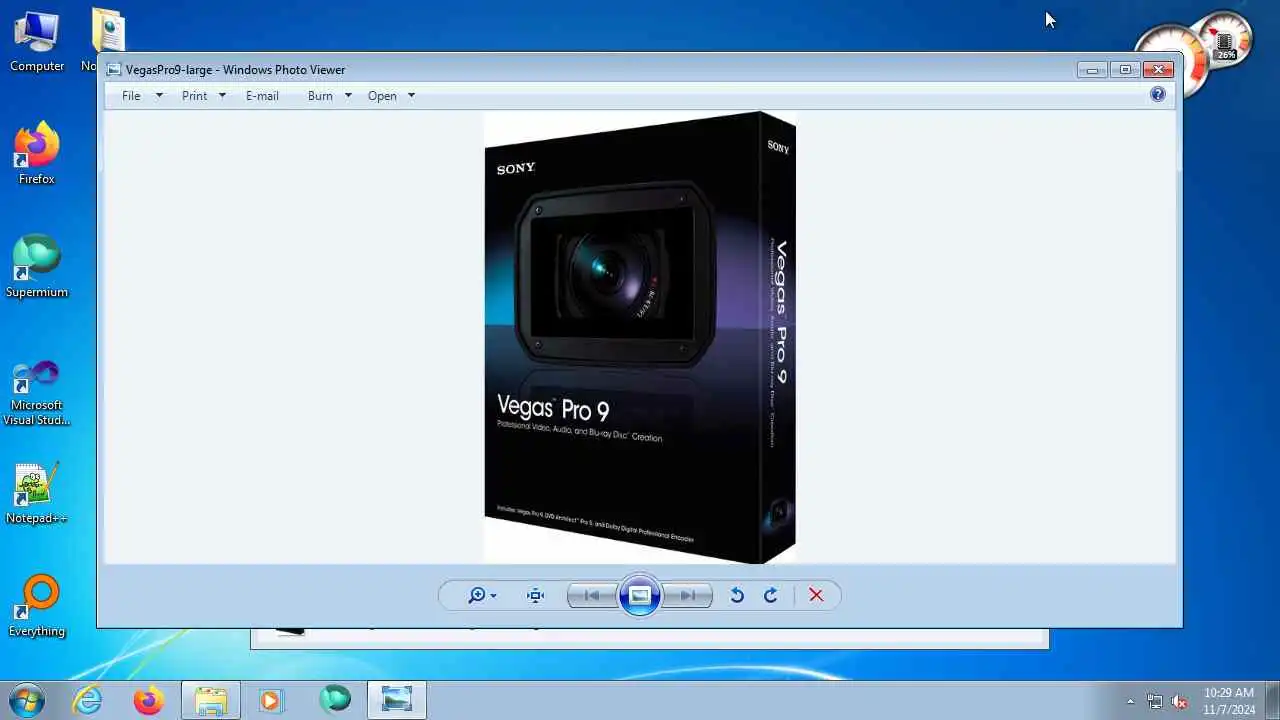The image size is (1280, 720).
Task: Select the Notepad++ desktop shortcut
Action: pyautogui.click(x=37, y=493)
